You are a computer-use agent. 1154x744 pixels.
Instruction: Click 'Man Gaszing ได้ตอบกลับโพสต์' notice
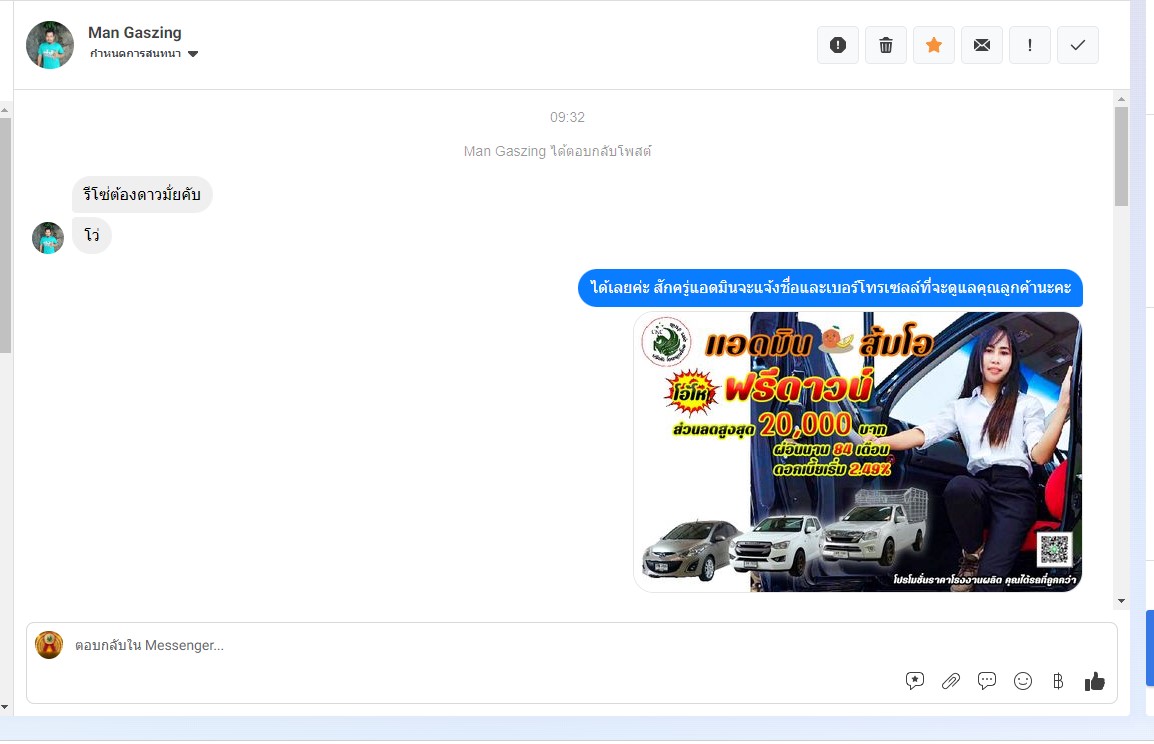tap(557, 151)
